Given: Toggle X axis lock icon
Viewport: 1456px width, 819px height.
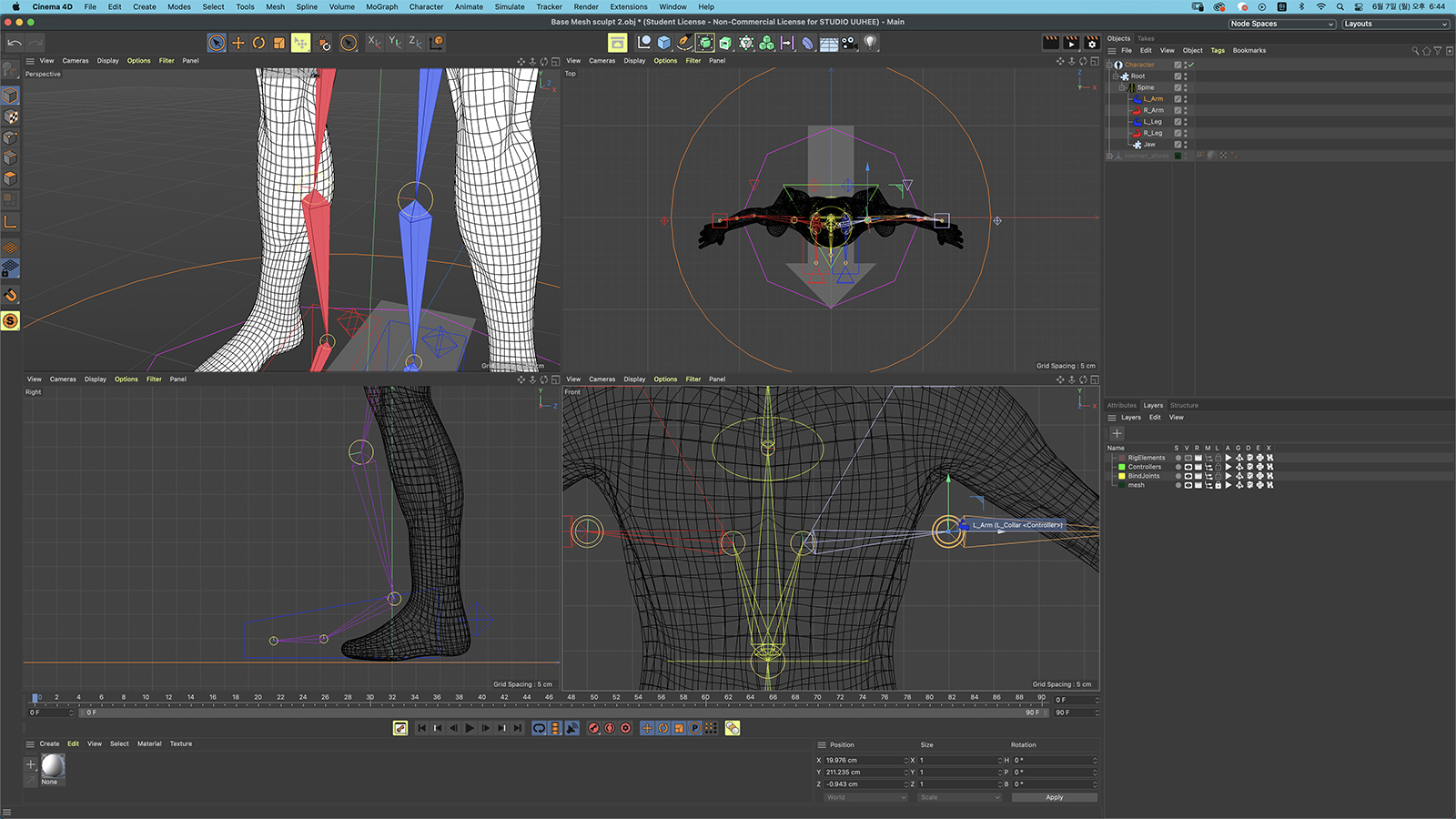Looking at the screenshot, I should pyautogui.click(x=374, y=42).
